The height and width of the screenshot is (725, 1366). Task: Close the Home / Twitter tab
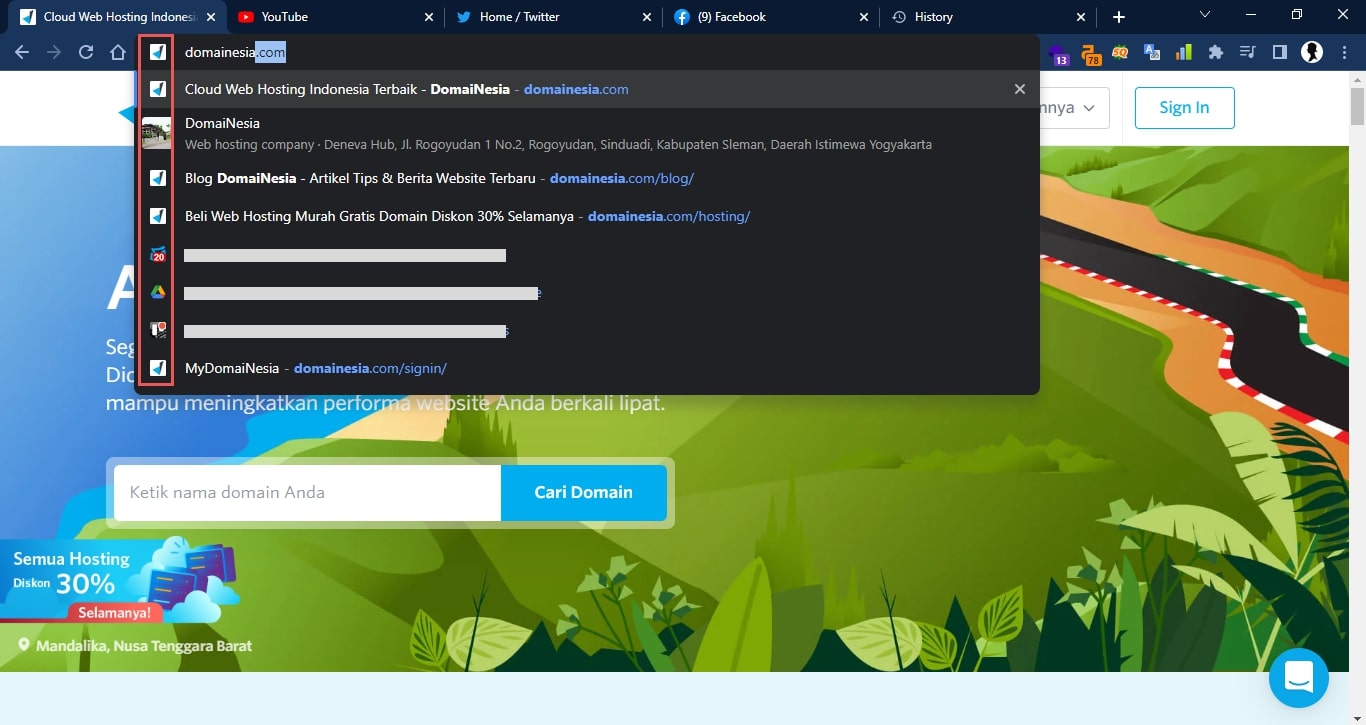point(647,17)
